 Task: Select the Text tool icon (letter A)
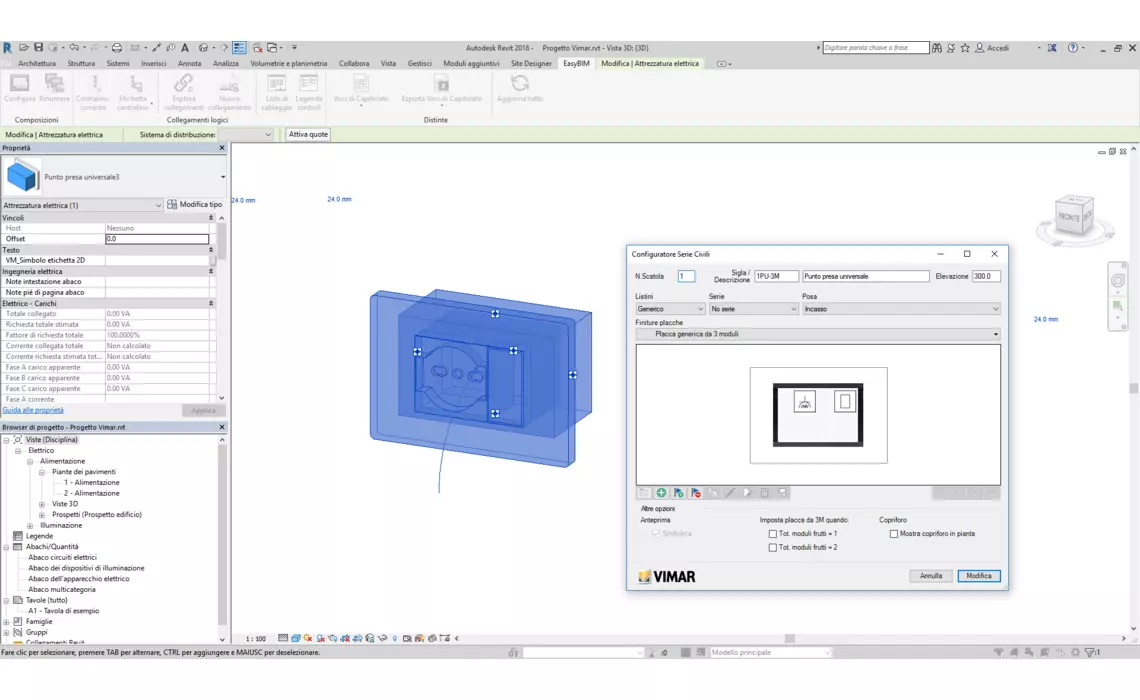pyautogui.click(x=185, y=48)
